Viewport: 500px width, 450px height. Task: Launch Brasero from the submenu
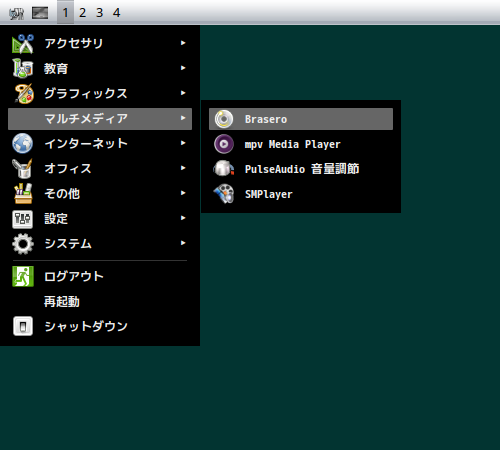(x=301, y=119)
